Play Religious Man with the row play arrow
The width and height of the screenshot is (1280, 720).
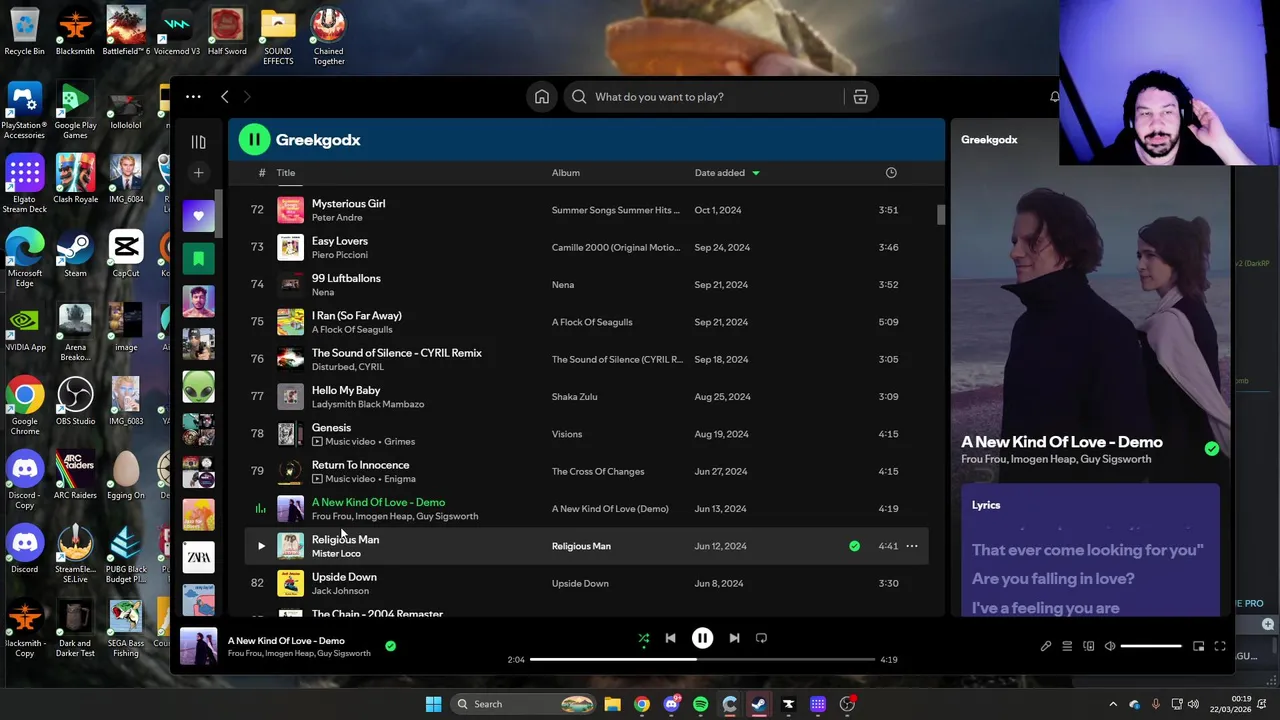(x=261, y=546)
